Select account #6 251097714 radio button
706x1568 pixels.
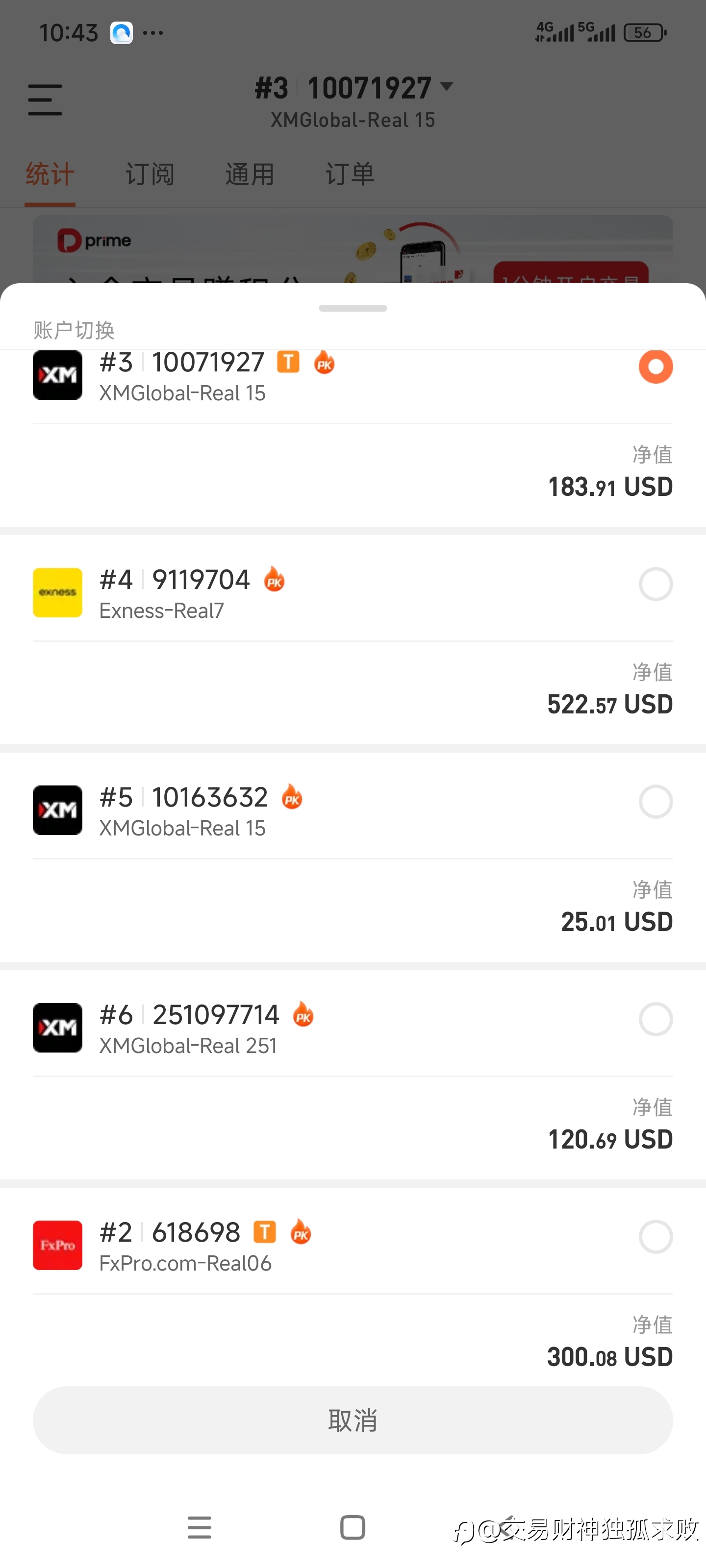point(656,1020)
